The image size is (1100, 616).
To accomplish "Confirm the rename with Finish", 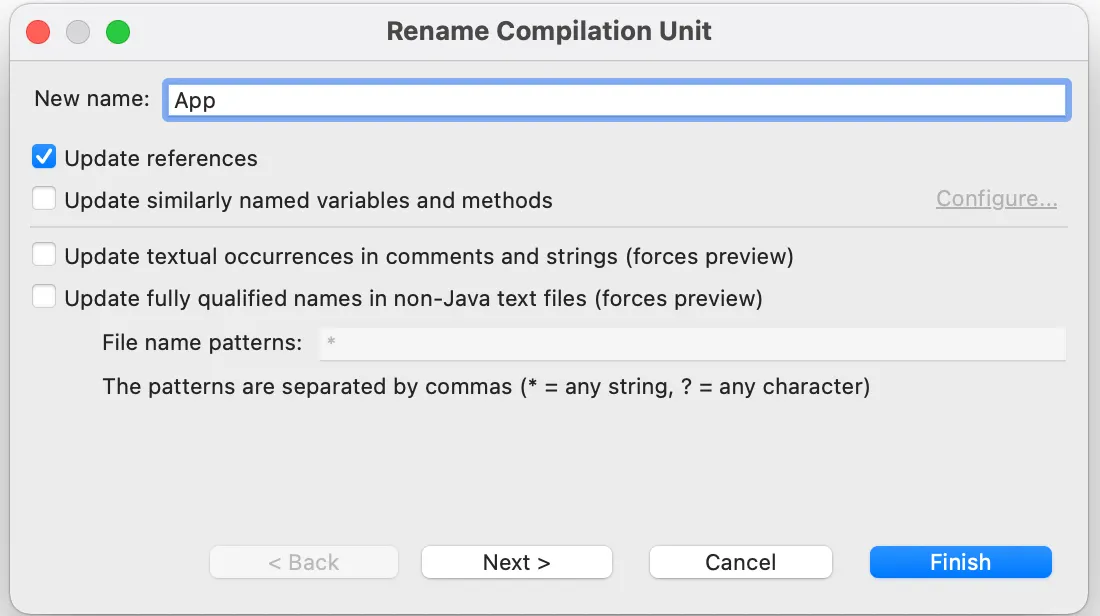I will [x=960, y=562].
